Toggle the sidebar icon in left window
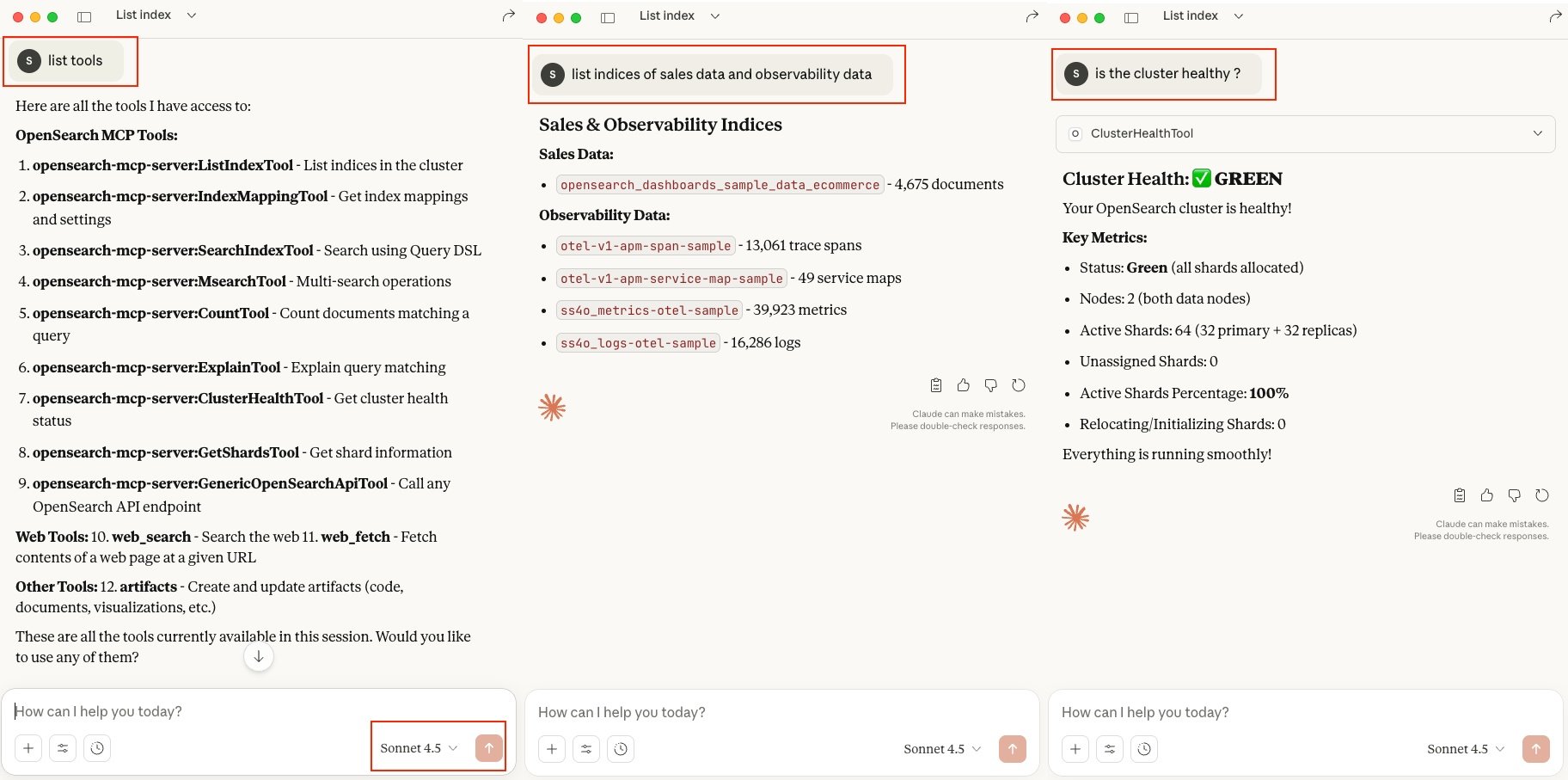The height and width of the screenshot is (780, 1568). tap(85, 15)
